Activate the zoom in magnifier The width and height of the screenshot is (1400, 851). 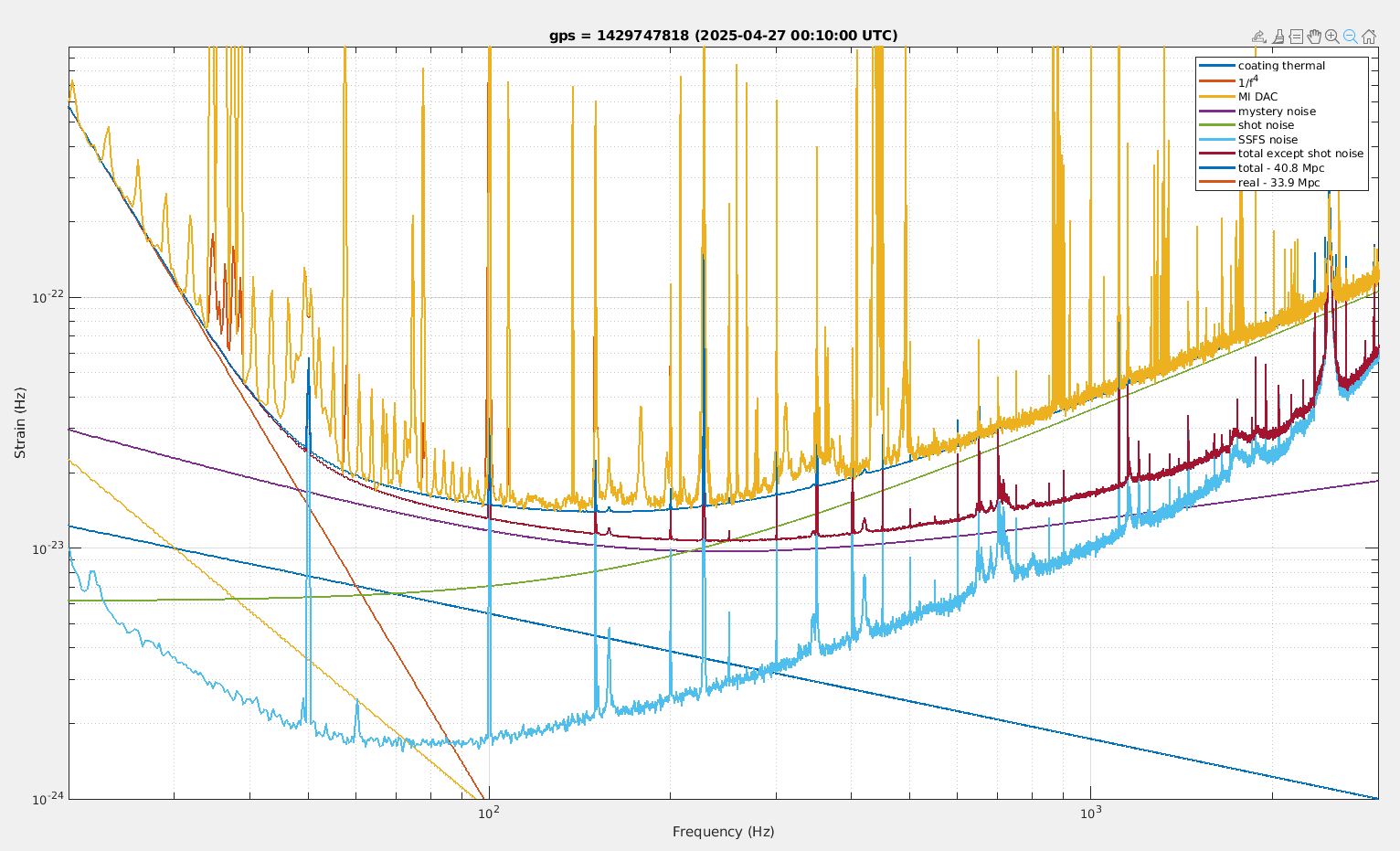click(x=1332, y=37)
